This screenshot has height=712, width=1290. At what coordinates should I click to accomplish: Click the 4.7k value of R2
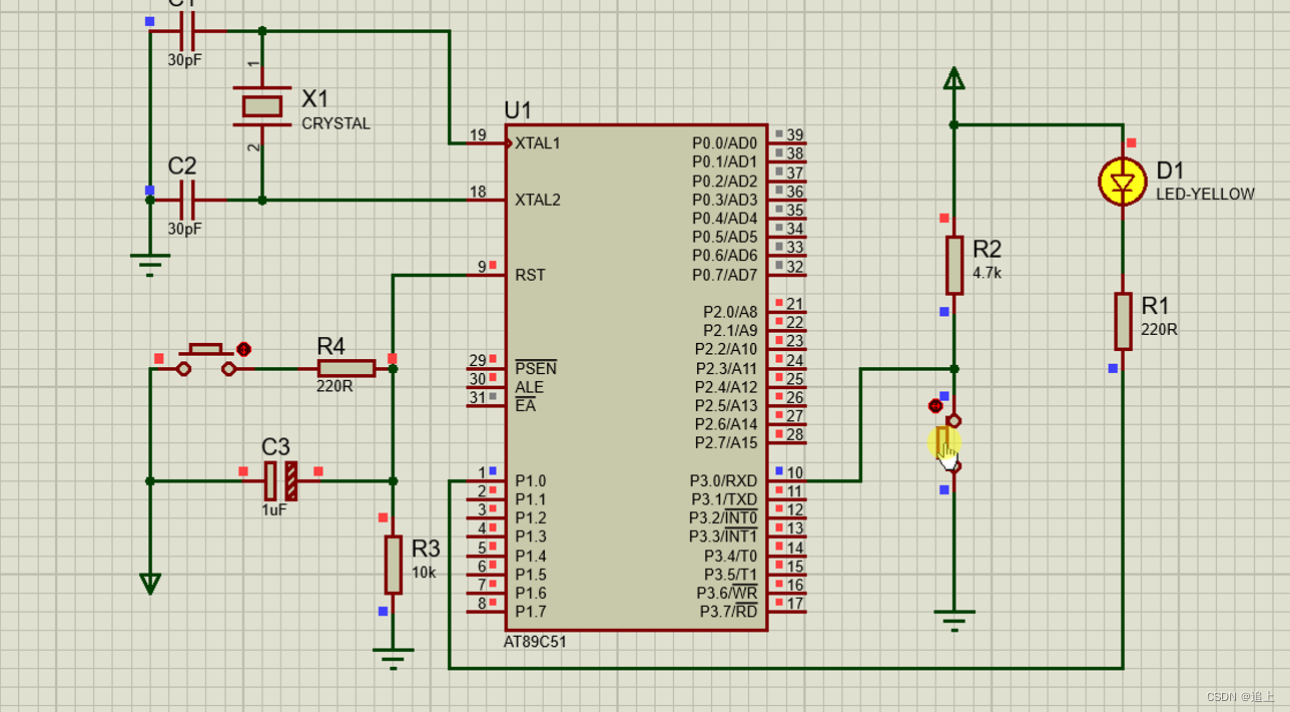987,272
